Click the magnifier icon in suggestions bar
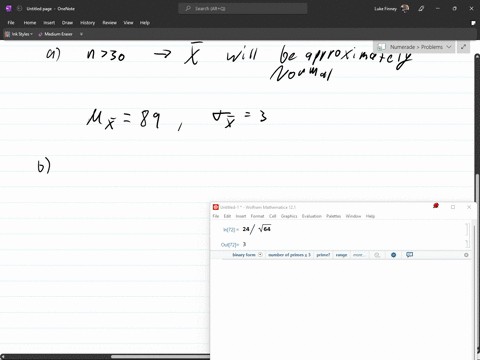480x360 pixels. pyautogui.click(x=377, y=255)
